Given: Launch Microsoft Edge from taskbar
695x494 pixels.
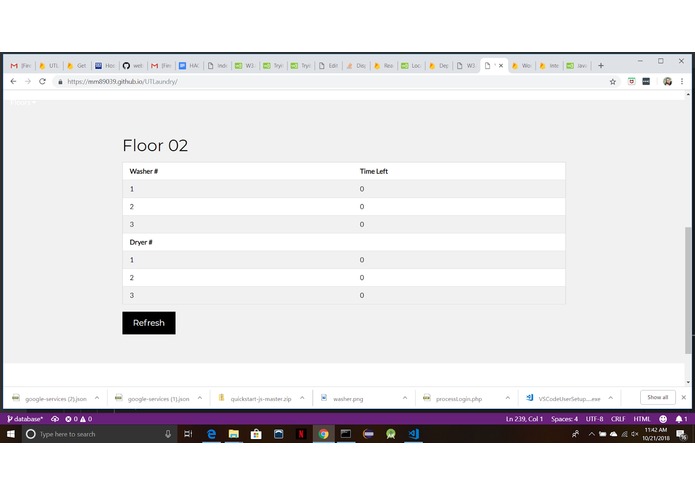Looking at the screenshot, I should click(x=211, y=434).
